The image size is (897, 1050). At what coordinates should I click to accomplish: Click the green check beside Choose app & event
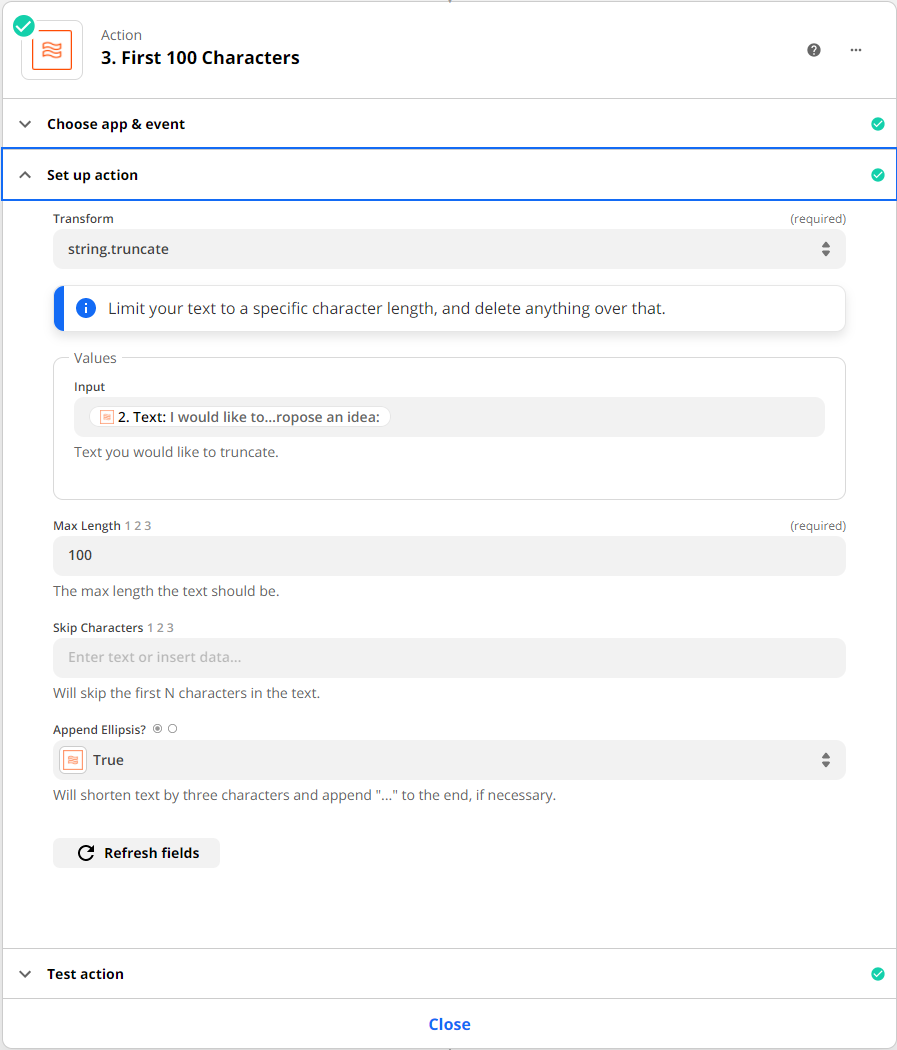[x=878, y=124]
